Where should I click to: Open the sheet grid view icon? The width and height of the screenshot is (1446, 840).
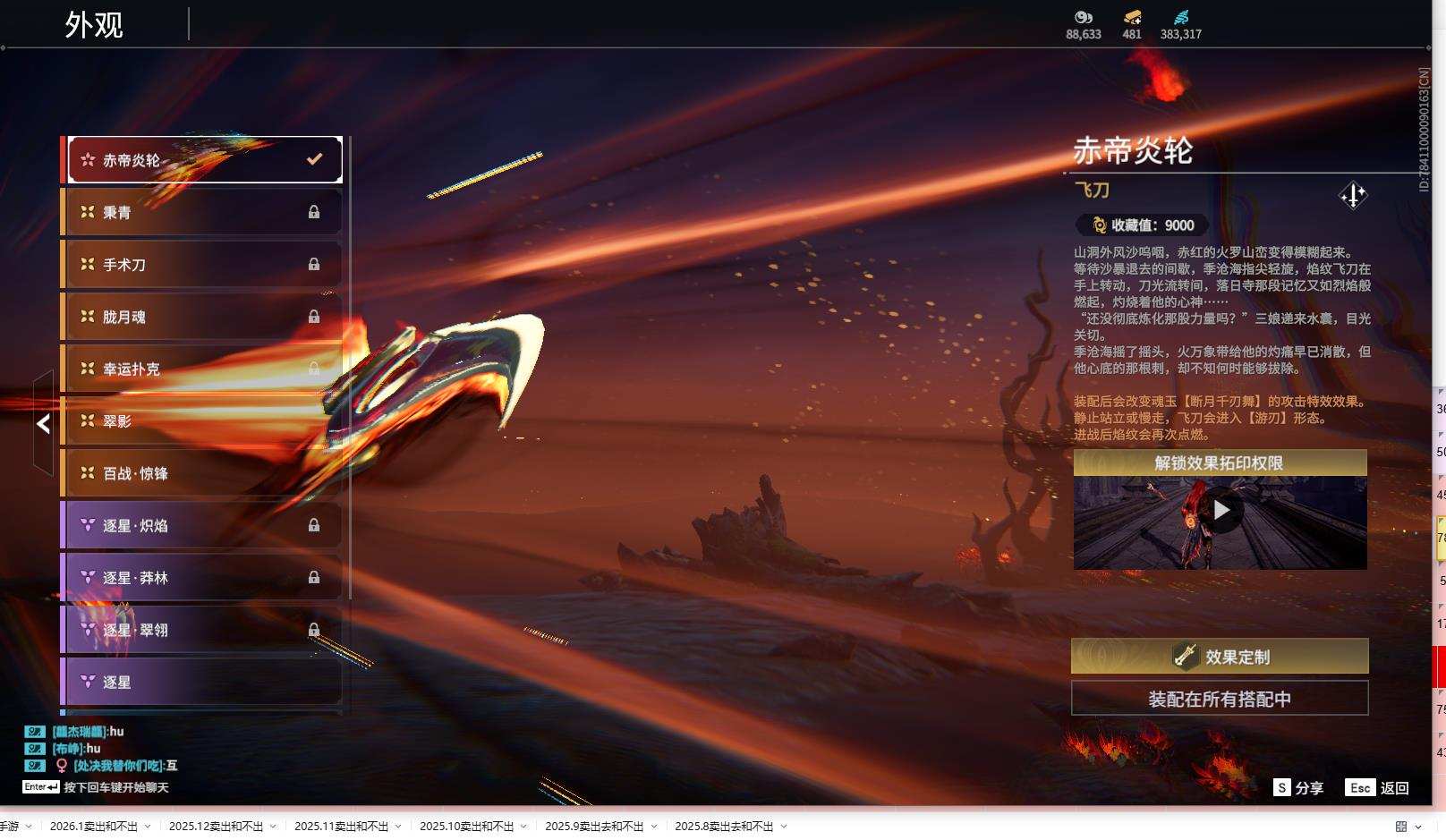click(x=1401, y=827)
